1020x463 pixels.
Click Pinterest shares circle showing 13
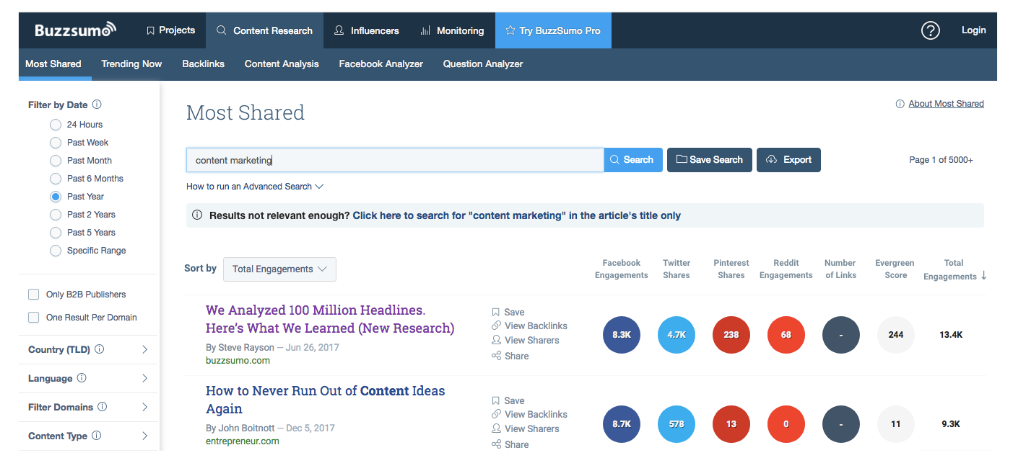click(731, 424)
